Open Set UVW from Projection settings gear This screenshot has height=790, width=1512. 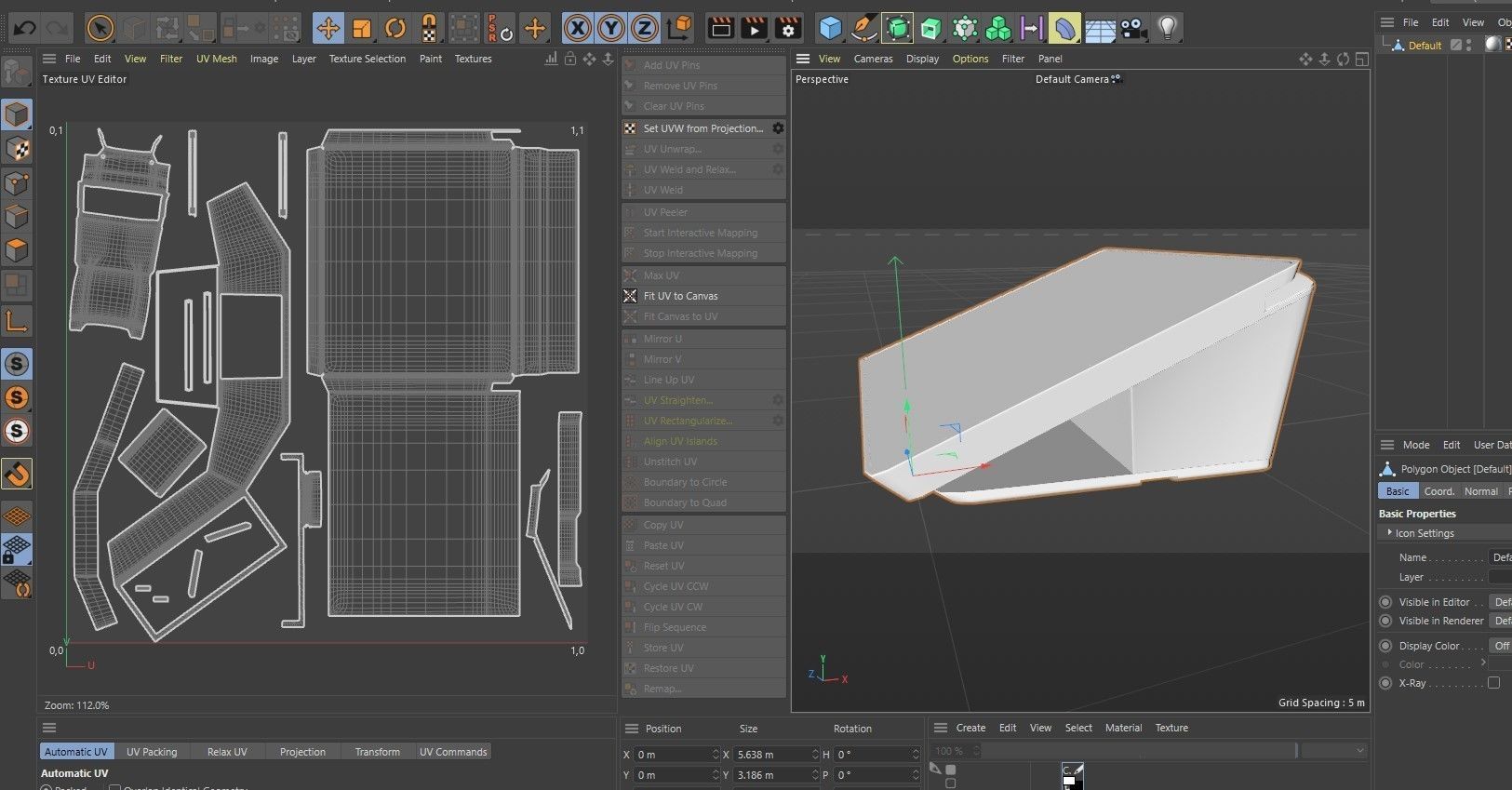click(778, 128)
